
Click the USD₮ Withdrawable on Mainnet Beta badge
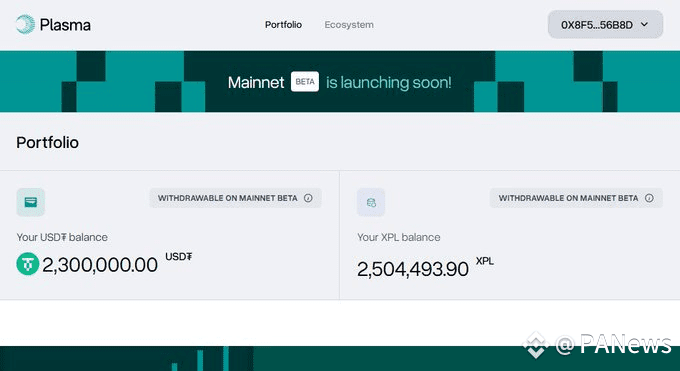235,198
